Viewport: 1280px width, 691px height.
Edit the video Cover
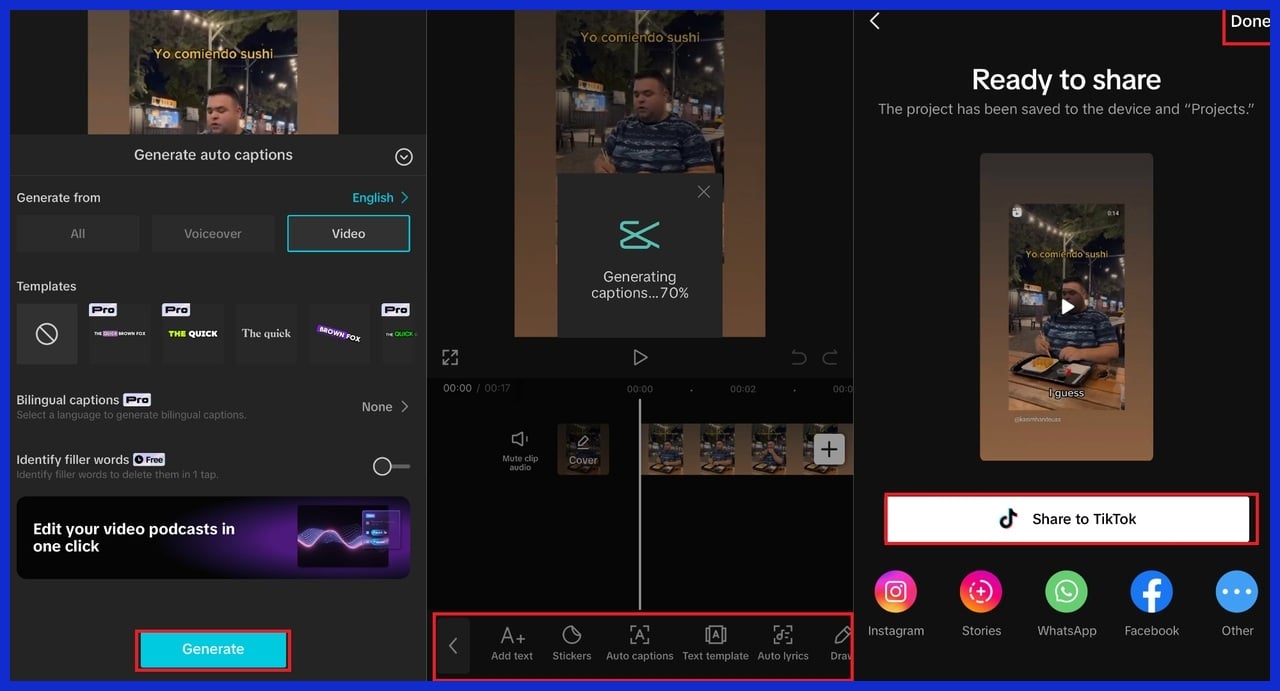tap(583, 449)
